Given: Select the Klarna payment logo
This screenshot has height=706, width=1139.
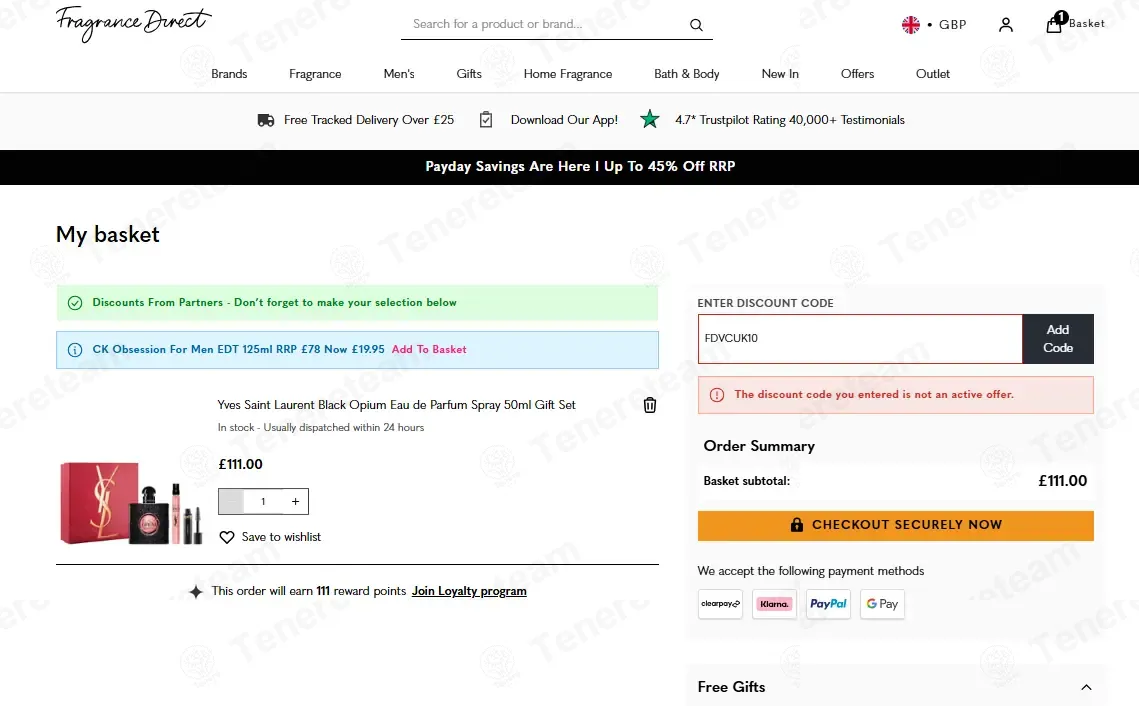Looking at the screenshot, I should (x=774, y=604).
